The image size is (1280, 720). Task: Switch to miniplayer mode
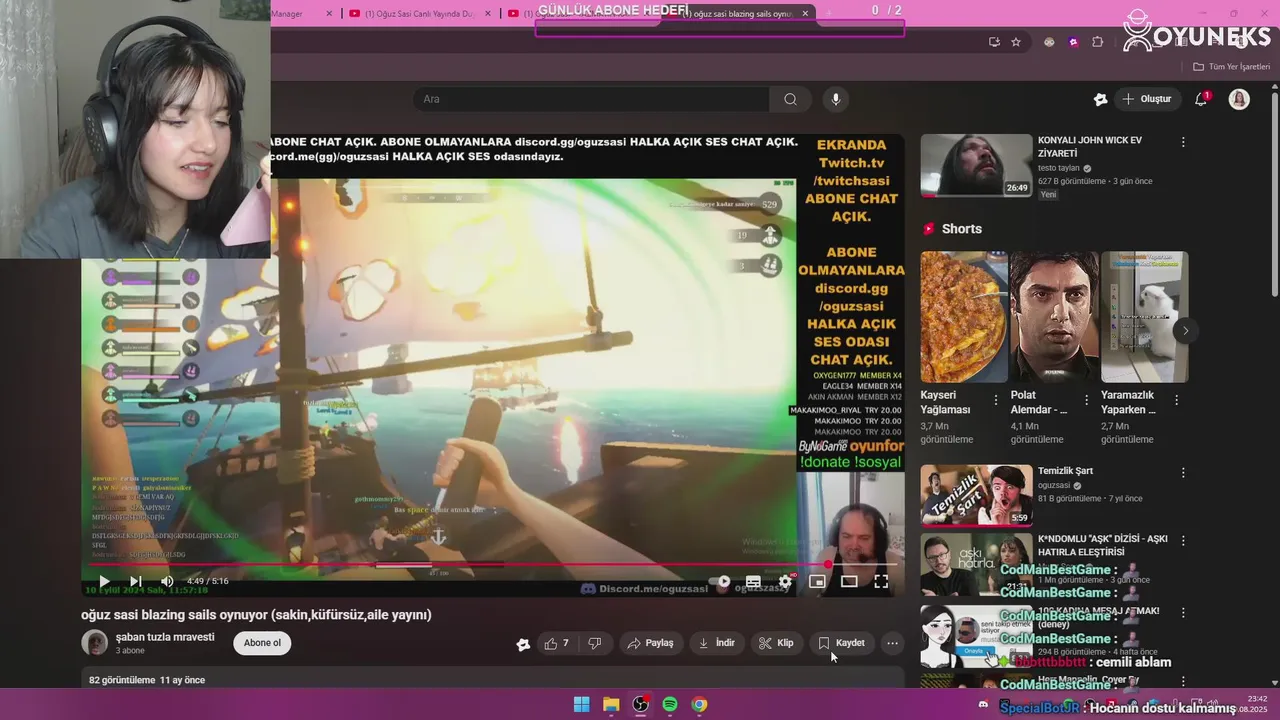point(817,581)
